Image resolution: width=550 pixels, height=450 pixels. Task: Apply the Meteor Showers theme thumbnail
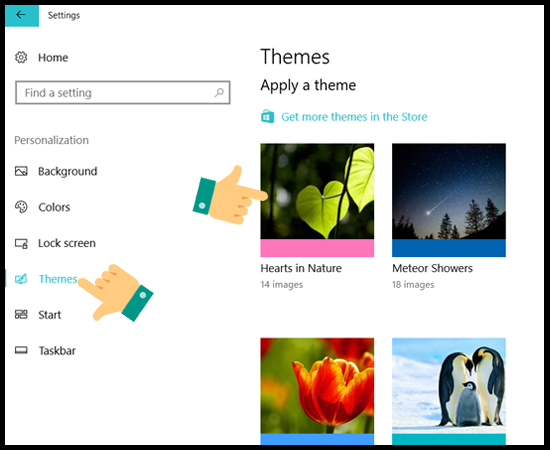coord(449,191)
